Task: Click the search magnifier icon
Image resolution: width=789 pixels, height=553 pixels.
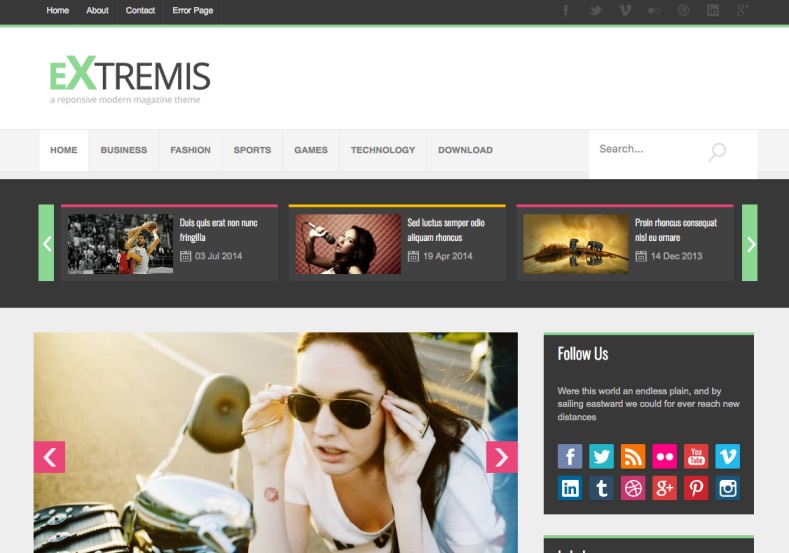Action: [717, 151]
